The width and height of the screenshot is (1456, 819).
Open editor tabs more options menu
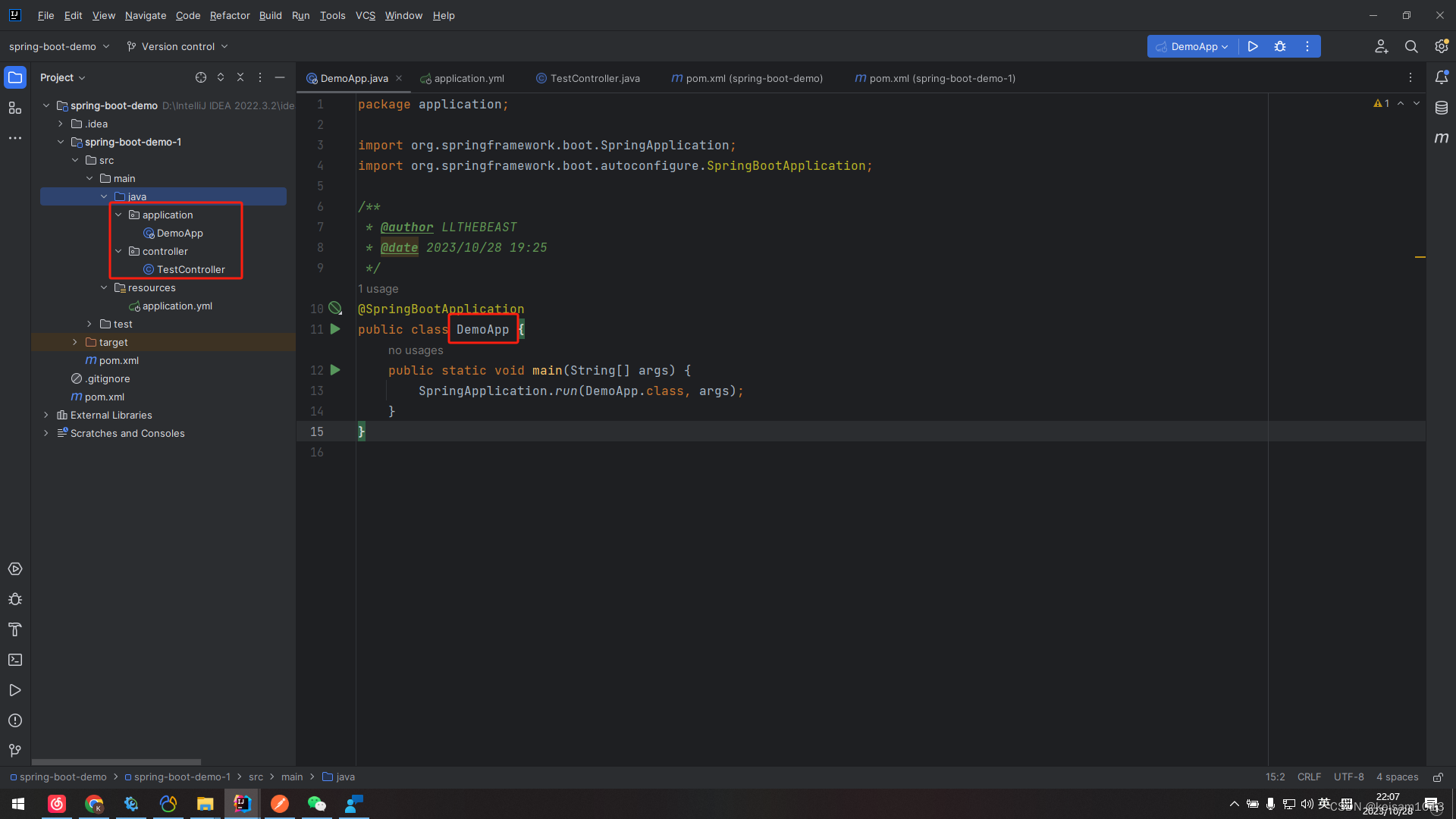pyautogui.click(x=1410, y=77)
